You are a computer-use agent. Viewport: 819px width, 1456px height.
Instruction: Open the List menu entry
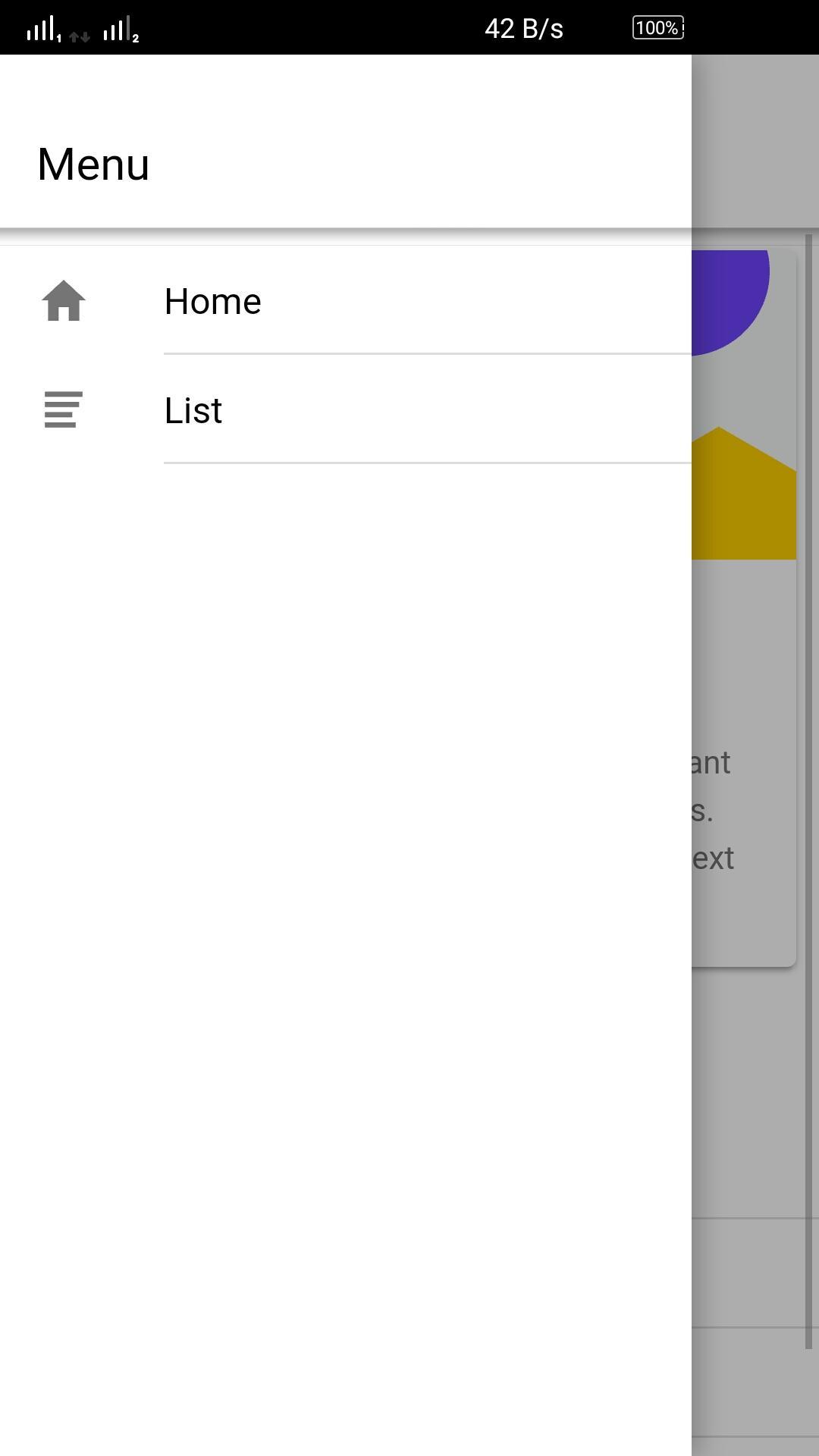(x=346, y=409)
